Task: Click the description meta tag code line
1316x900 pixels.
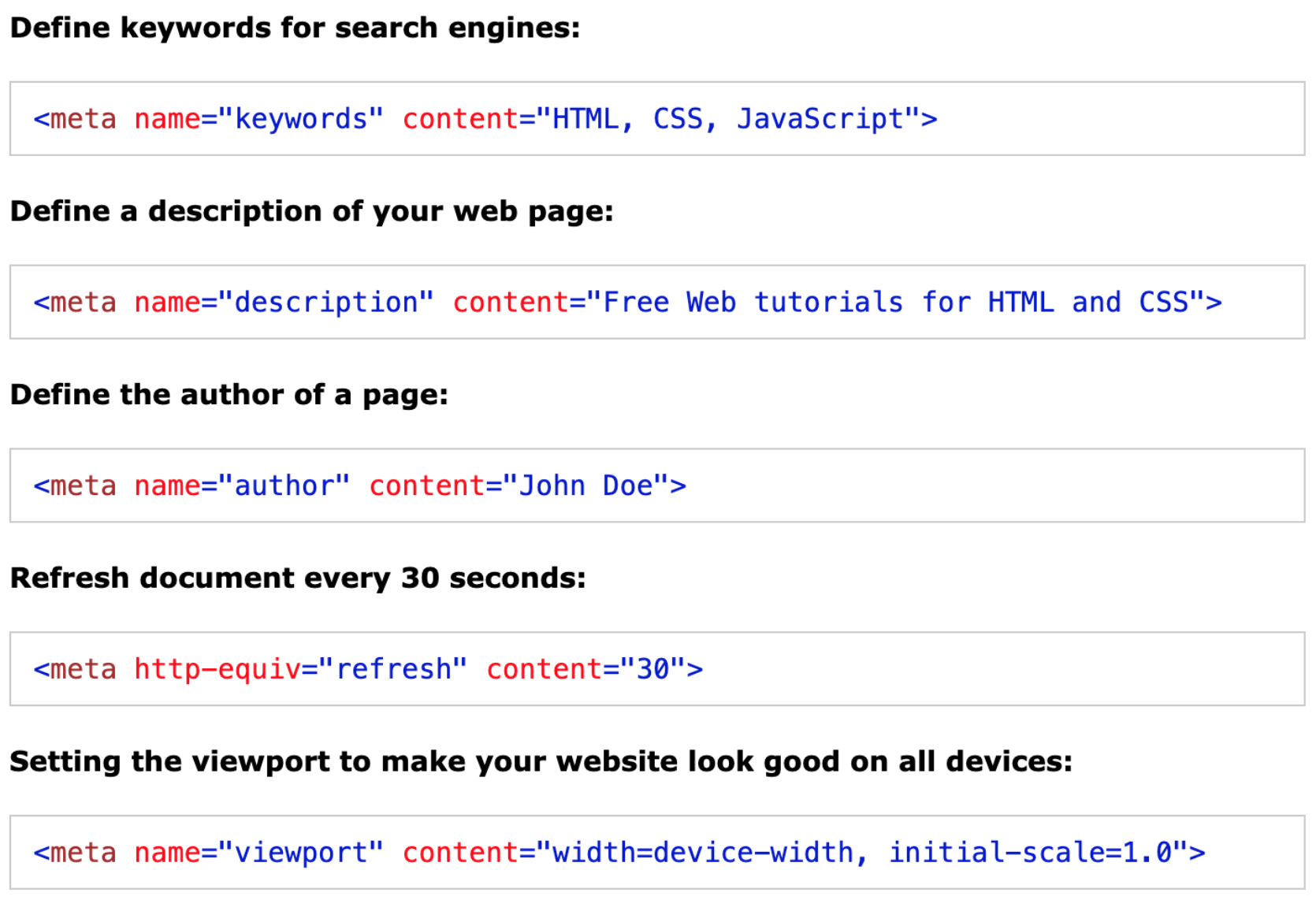Action: (627, 303)
